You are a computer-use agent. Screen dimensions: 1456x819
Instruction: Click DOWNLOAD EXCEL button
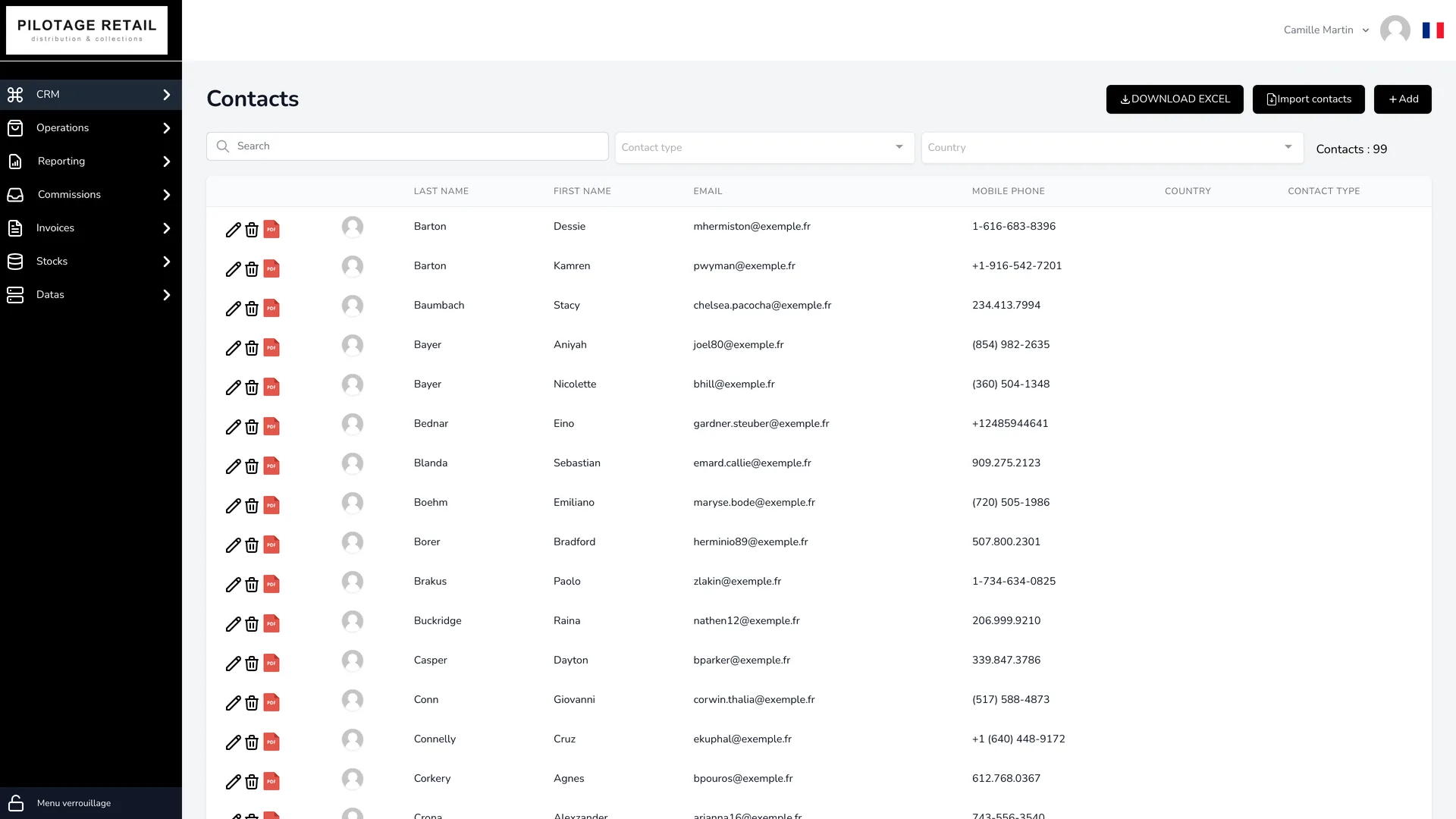(1174, 99)
